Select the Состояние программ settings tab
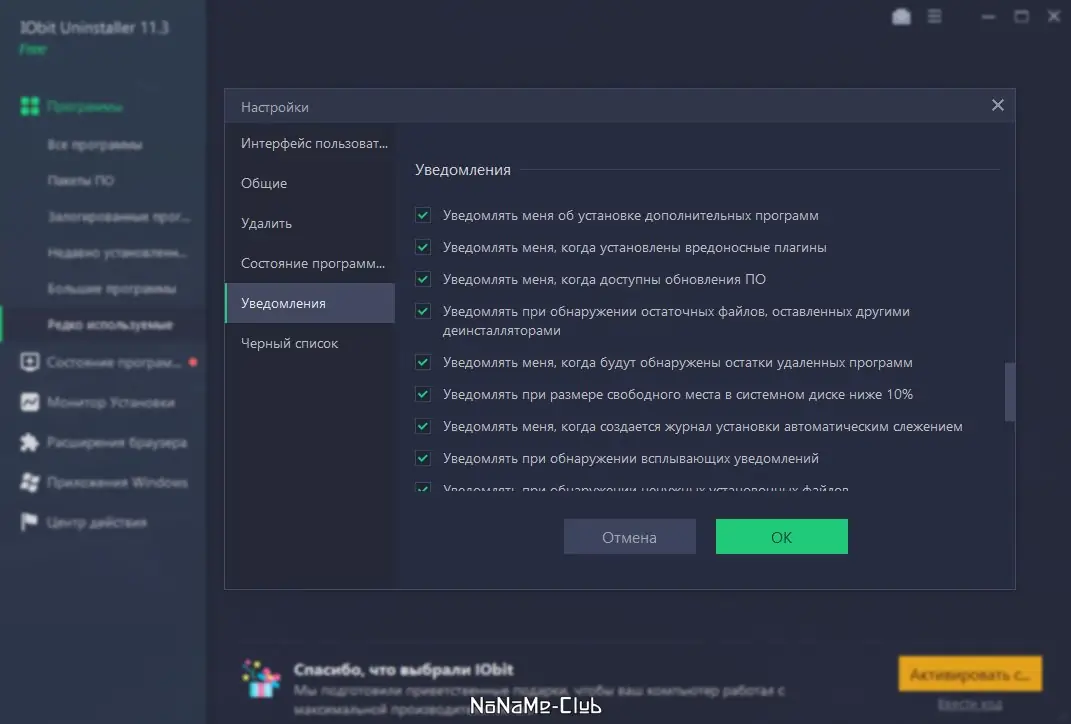Image resolution: width=1071 pixels, height=724 pixels. (310, 263)
